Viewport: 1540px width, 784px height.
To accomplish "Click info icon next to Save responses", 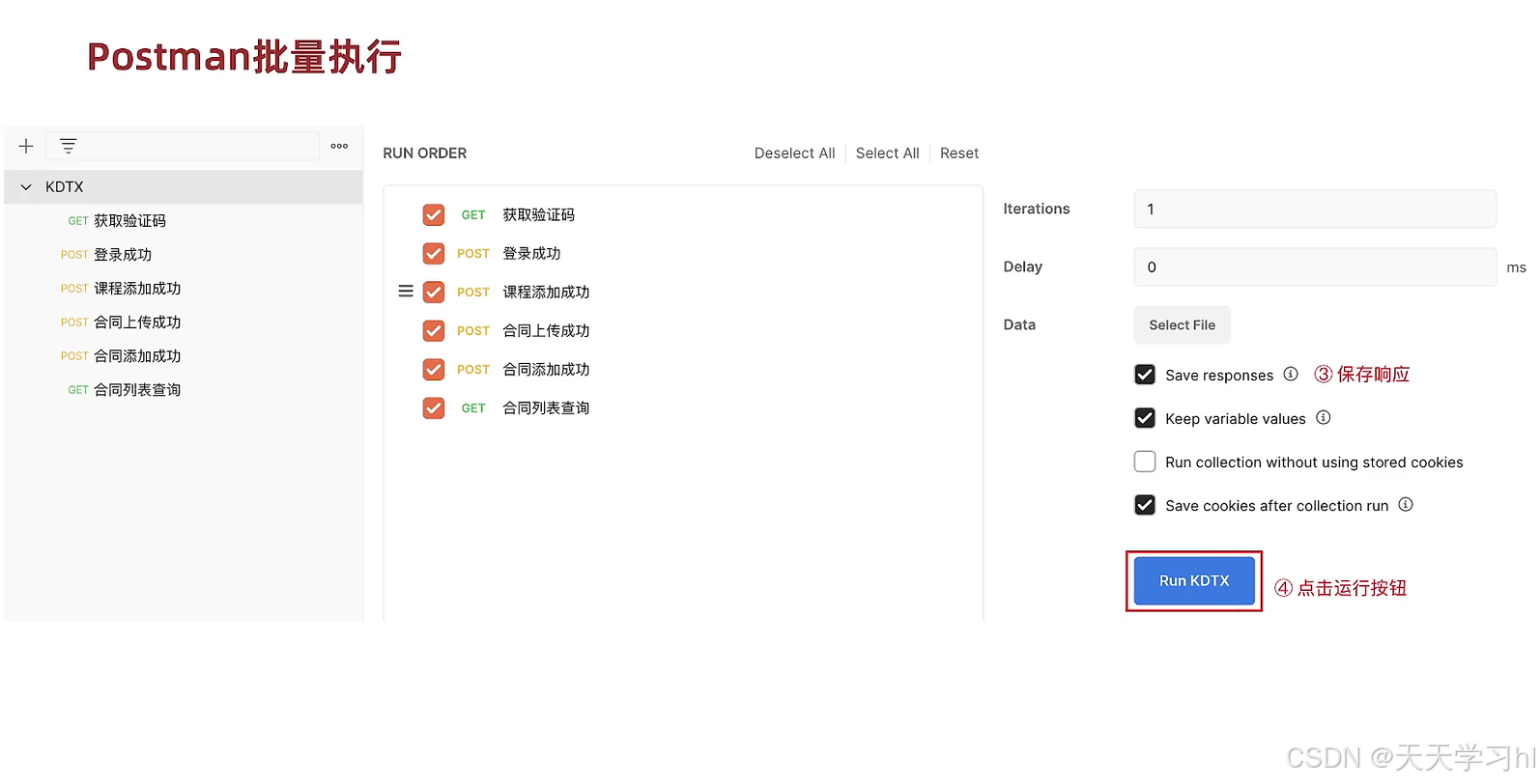I will [1291, 374].
